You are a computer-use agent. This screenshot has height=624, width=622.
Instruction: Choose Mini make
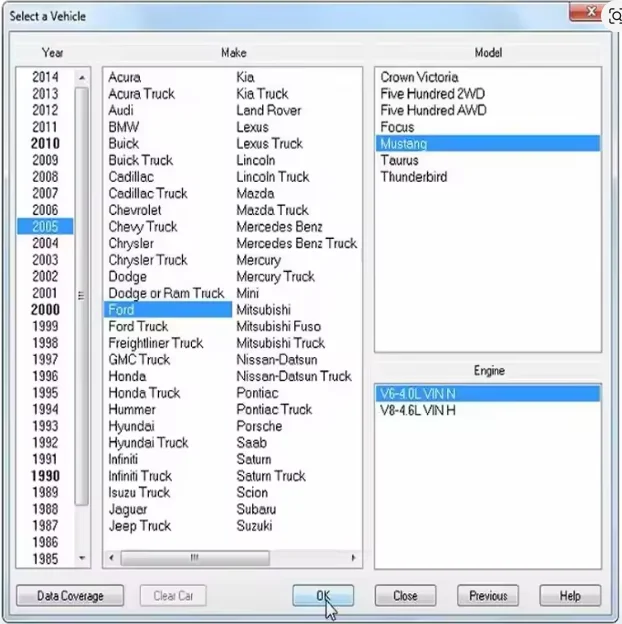[x=248, y=293]
